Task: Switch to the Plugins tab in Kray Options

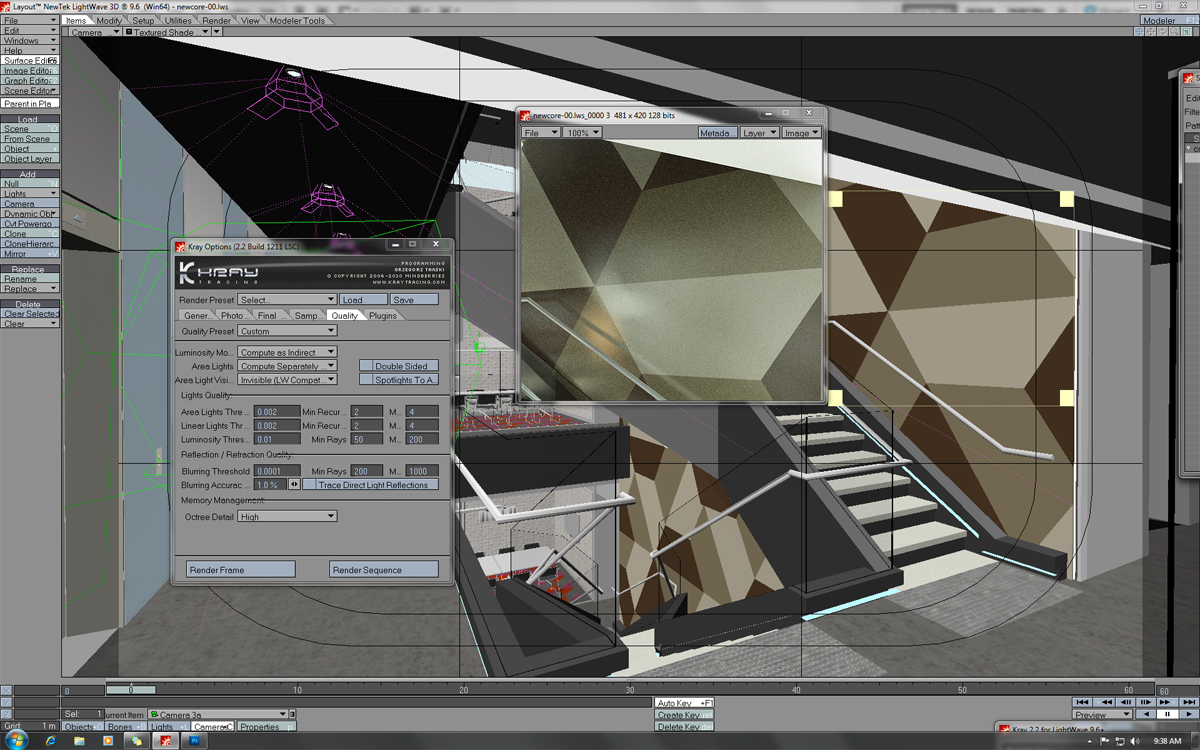Action: tap(383, 315)
